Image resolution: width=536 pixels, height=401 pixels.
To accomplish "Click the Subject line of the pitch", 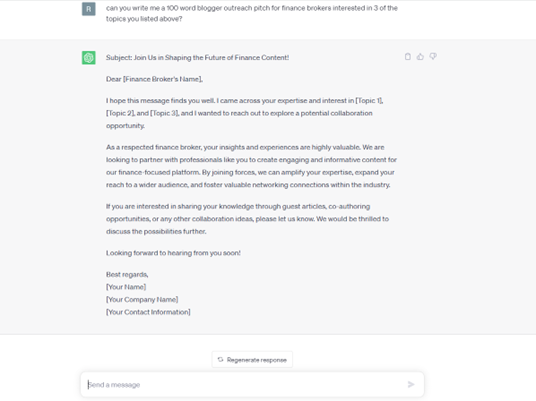I will pos(197,57).
